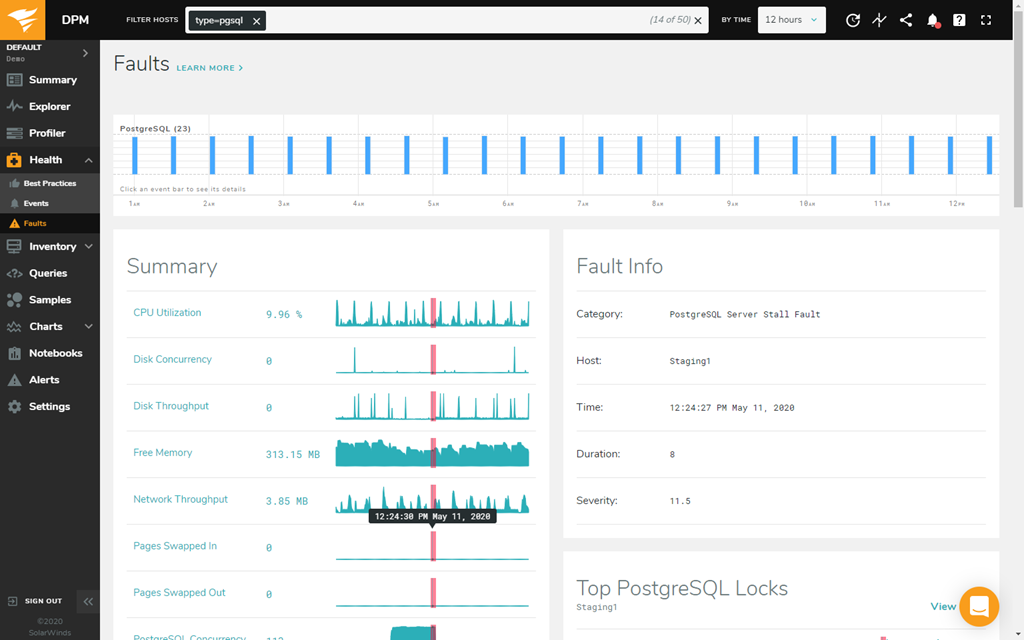
Task: Open the help question mark icon
Action: (x=959, y=20)
